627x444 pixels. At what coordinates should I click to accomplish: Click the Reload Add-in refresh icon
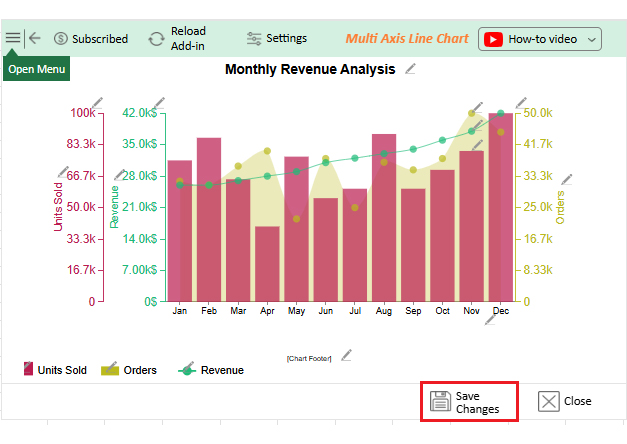pyautogui.click(x=156, y=39)
